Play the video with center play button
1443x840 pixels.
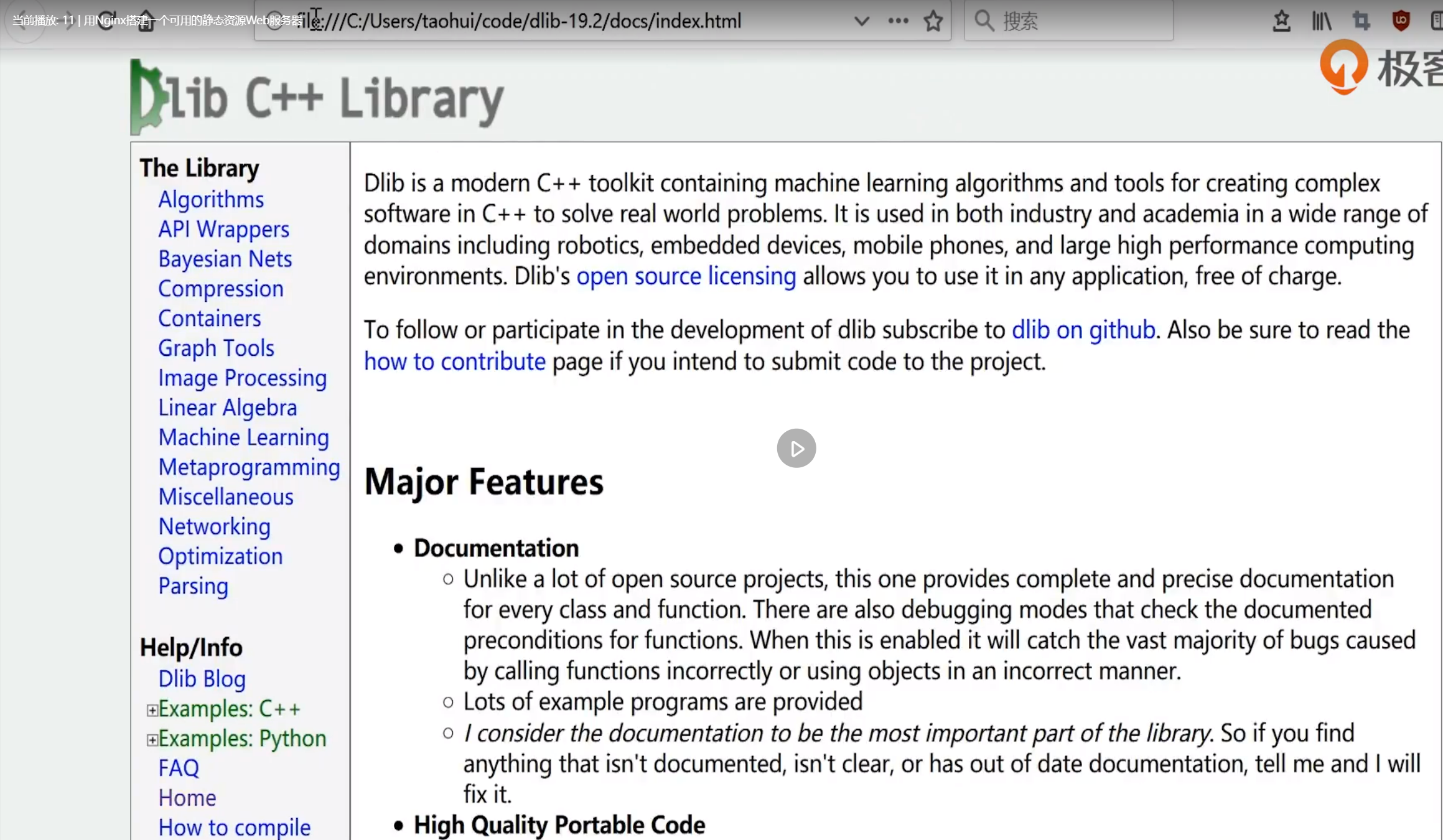tap(796, 448)
